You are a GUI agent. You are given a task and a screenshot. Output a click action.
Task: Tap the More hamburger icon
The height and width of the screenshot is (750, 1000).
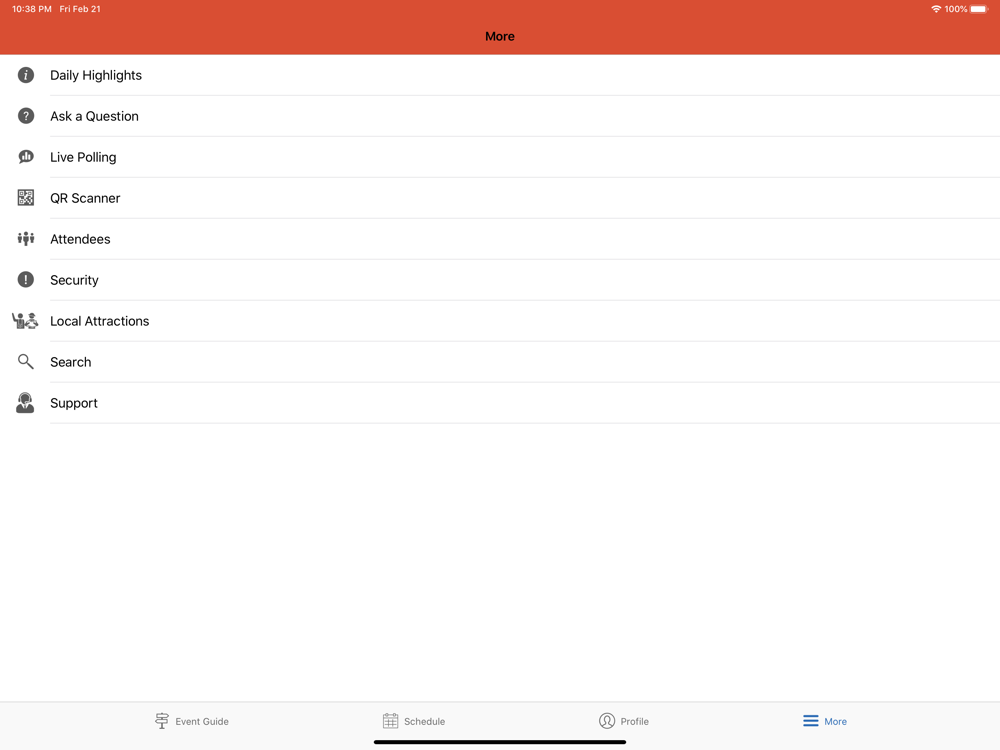pos(811,721)
